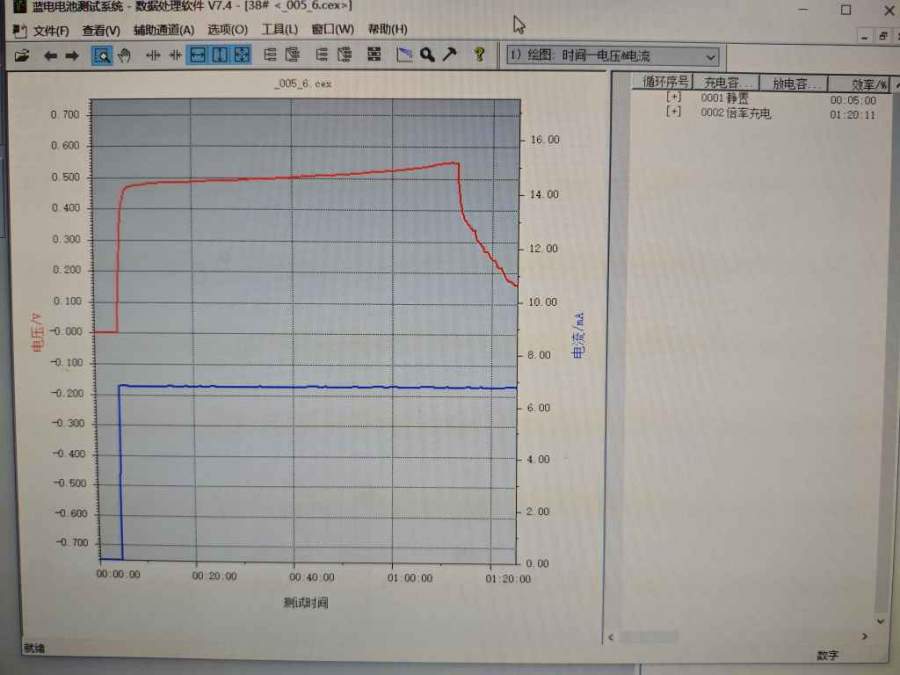Toggle the horizontal split layout button
This screenshot has height=675, width=900.
click(197, 55)
